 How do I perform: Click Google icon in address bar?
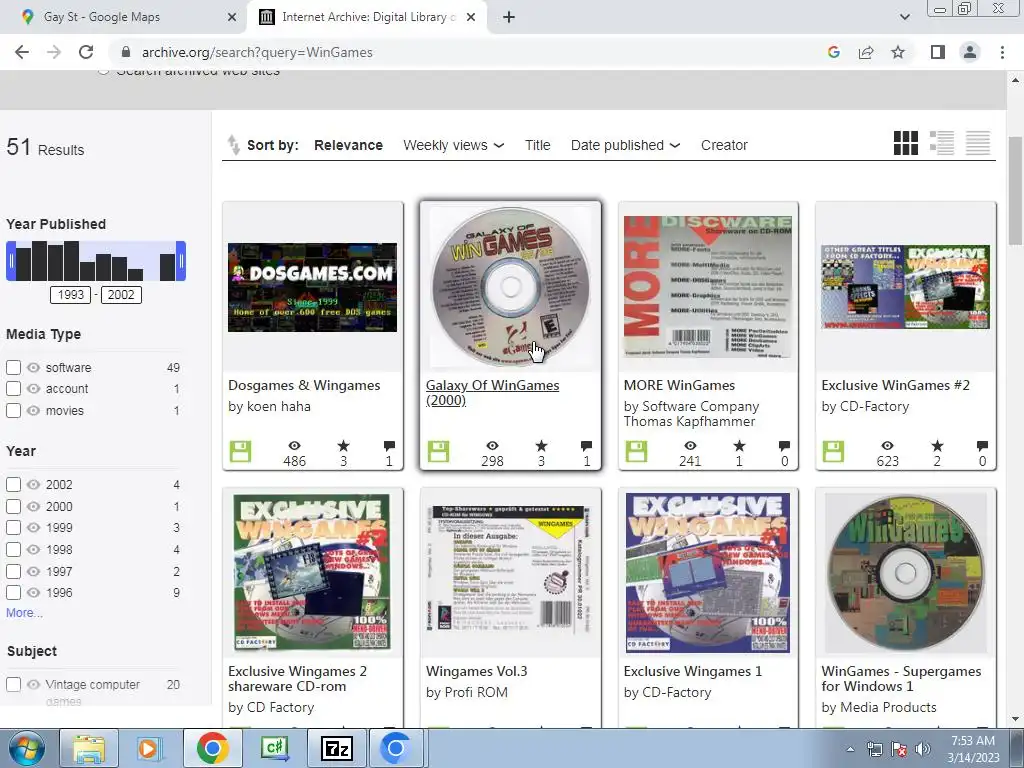click(833, 52)
